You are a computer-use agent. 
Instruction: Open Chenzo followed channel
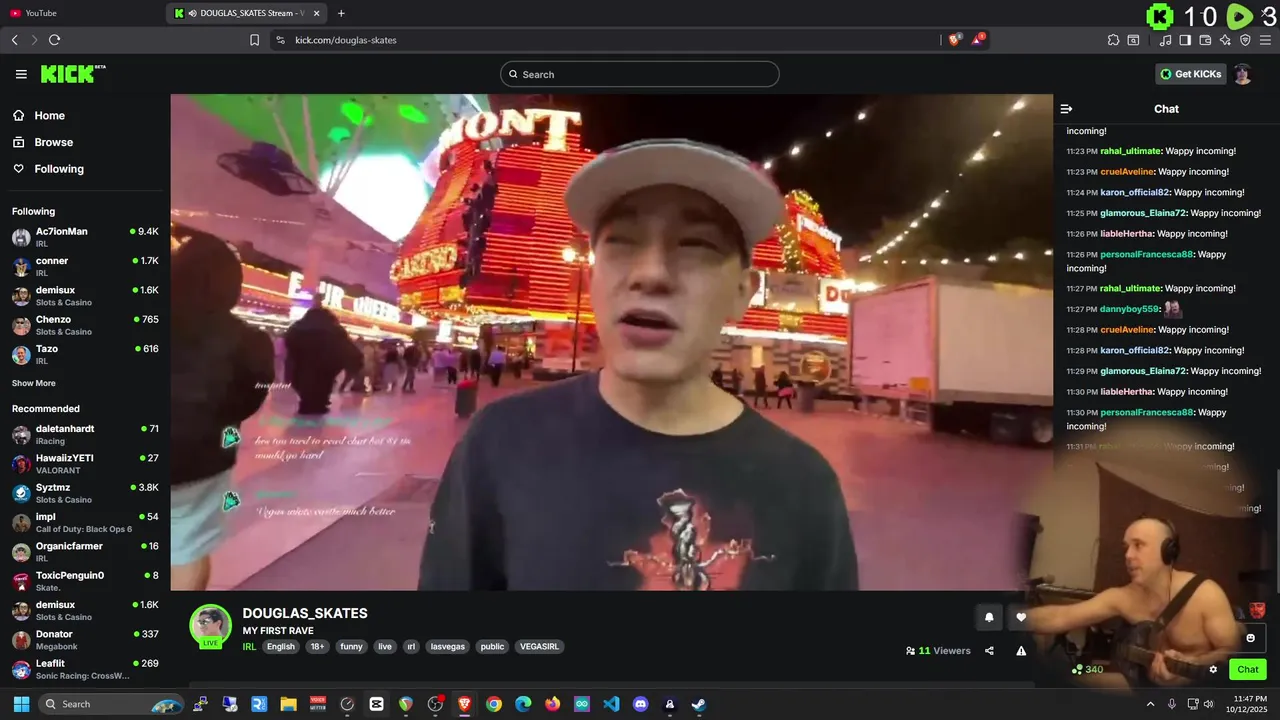[x=85, y=325]
